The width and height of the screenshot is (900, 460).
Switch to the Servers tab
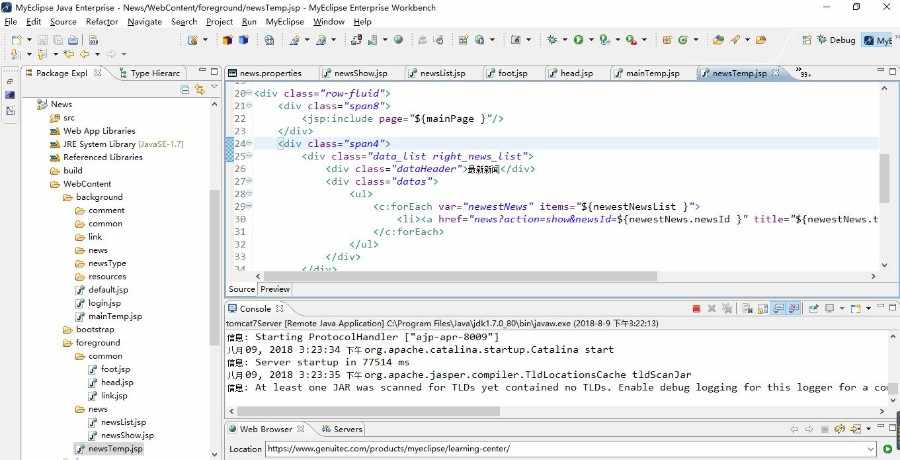[x=342, y=429]
